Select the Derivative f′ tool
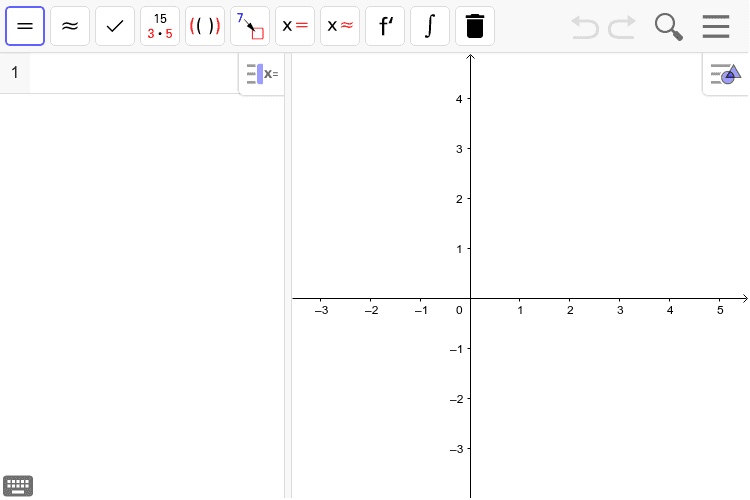 pyautogui.click(x=385, y=26)
